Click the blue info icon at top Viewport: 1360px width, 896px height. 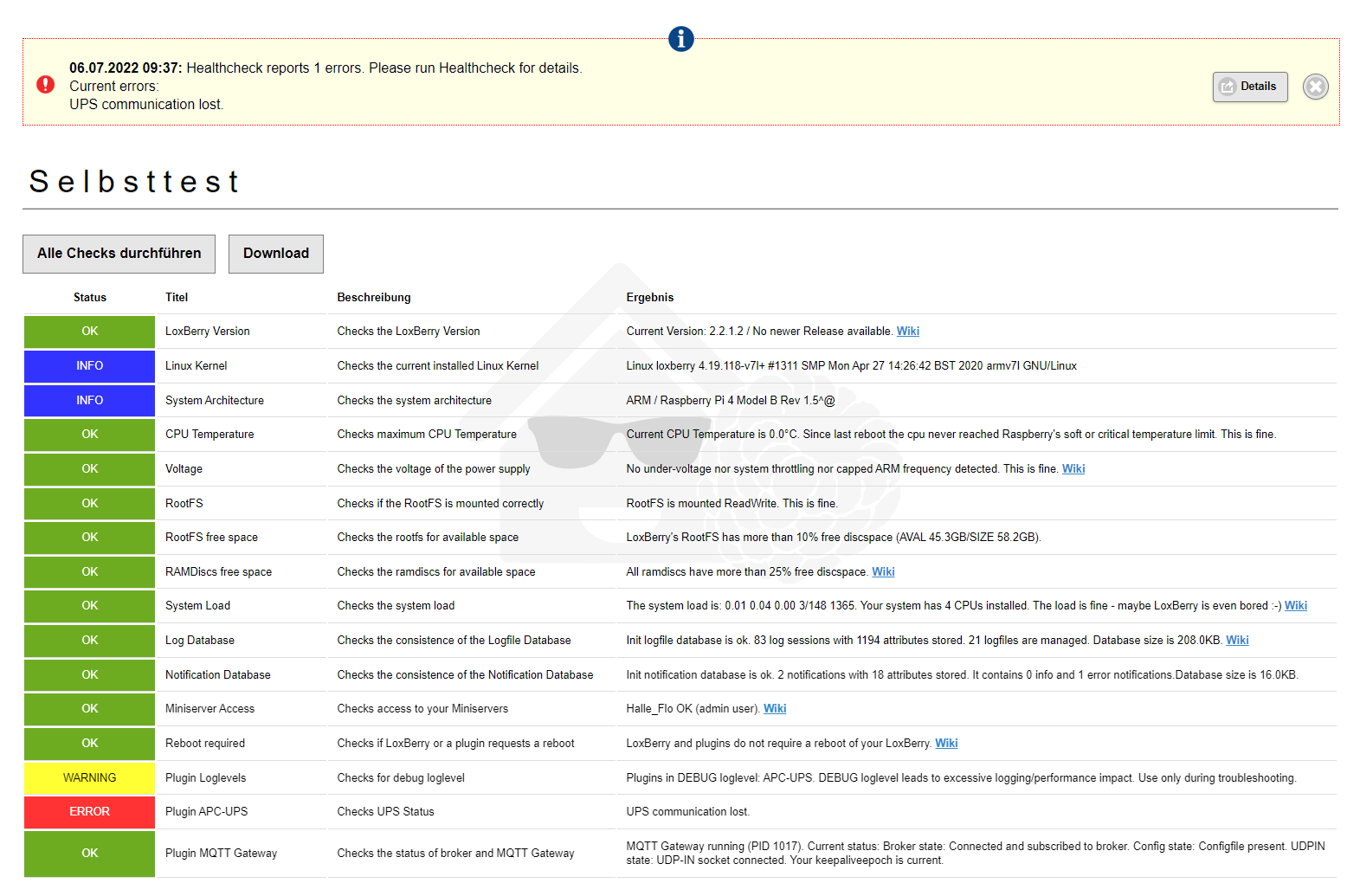[x=680, y=39]
